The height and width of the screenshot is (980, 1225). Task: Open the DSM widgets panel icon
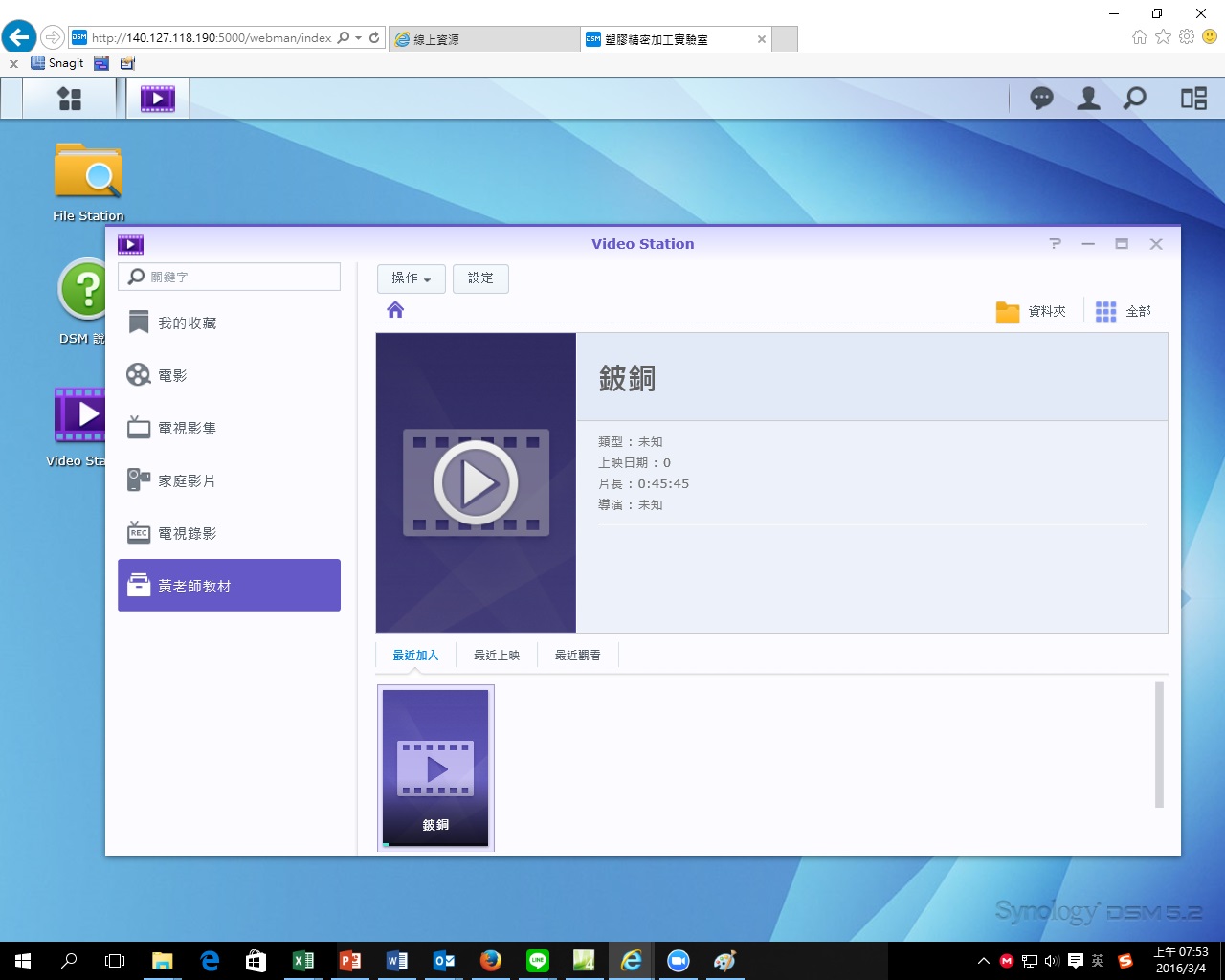pyautogui.click(x=1193, y=98)
